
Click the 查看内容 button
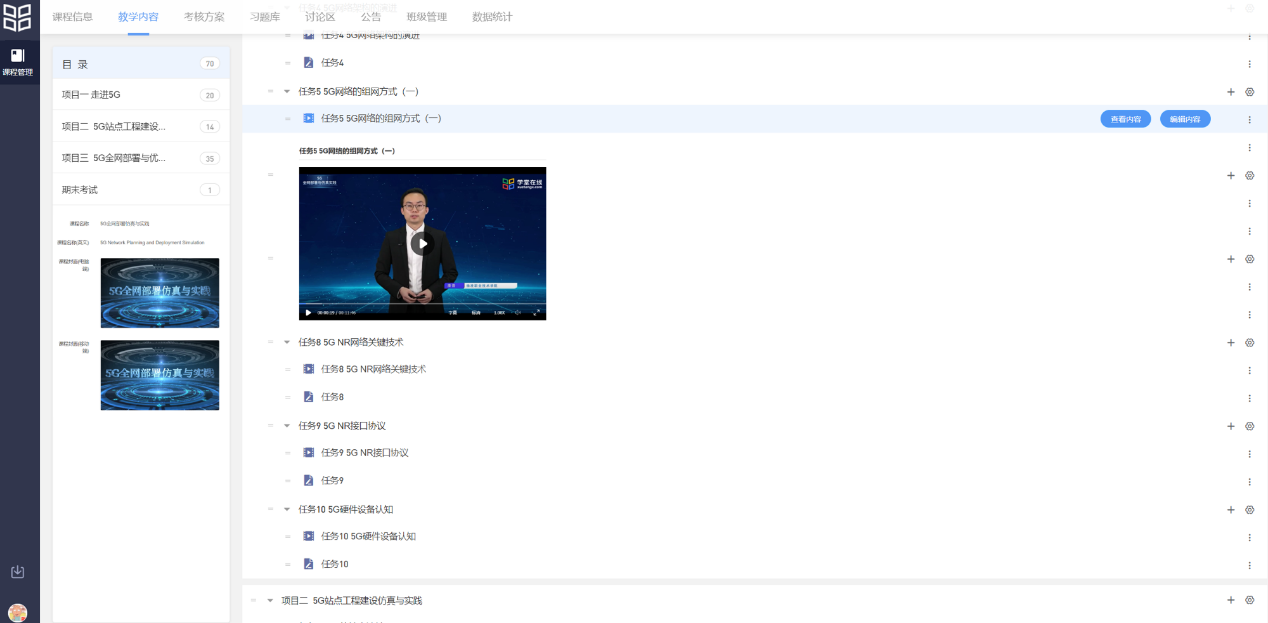tap(1125, 119)
